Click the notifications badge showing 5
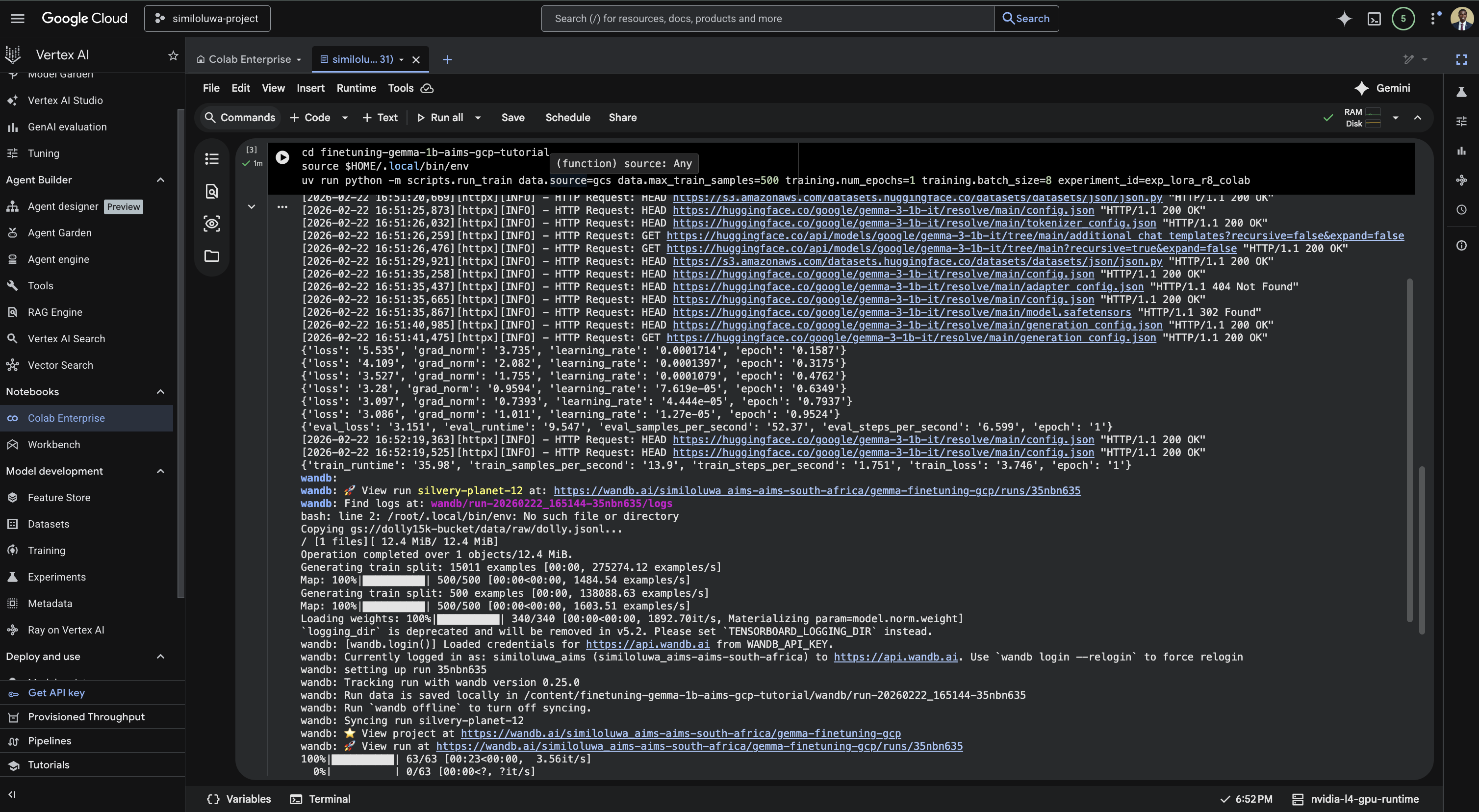The image size is (1479, 812). [x=1403, y=18]
